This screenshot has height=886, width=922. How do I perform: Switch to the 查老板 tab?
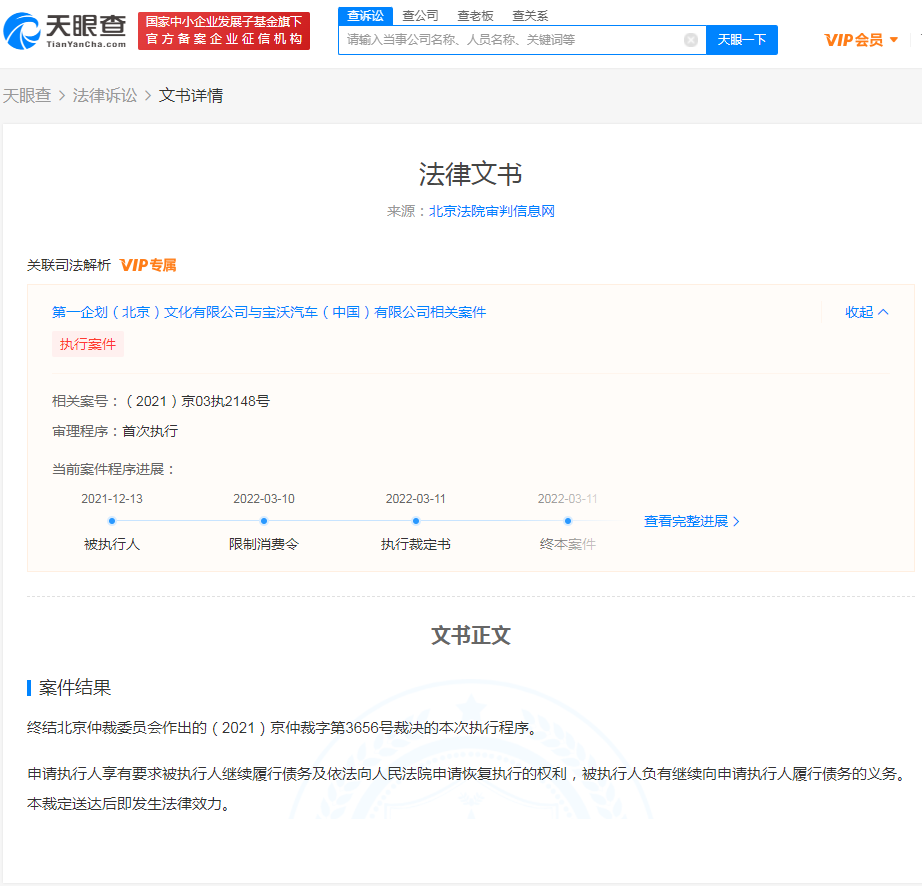[475, 16]
